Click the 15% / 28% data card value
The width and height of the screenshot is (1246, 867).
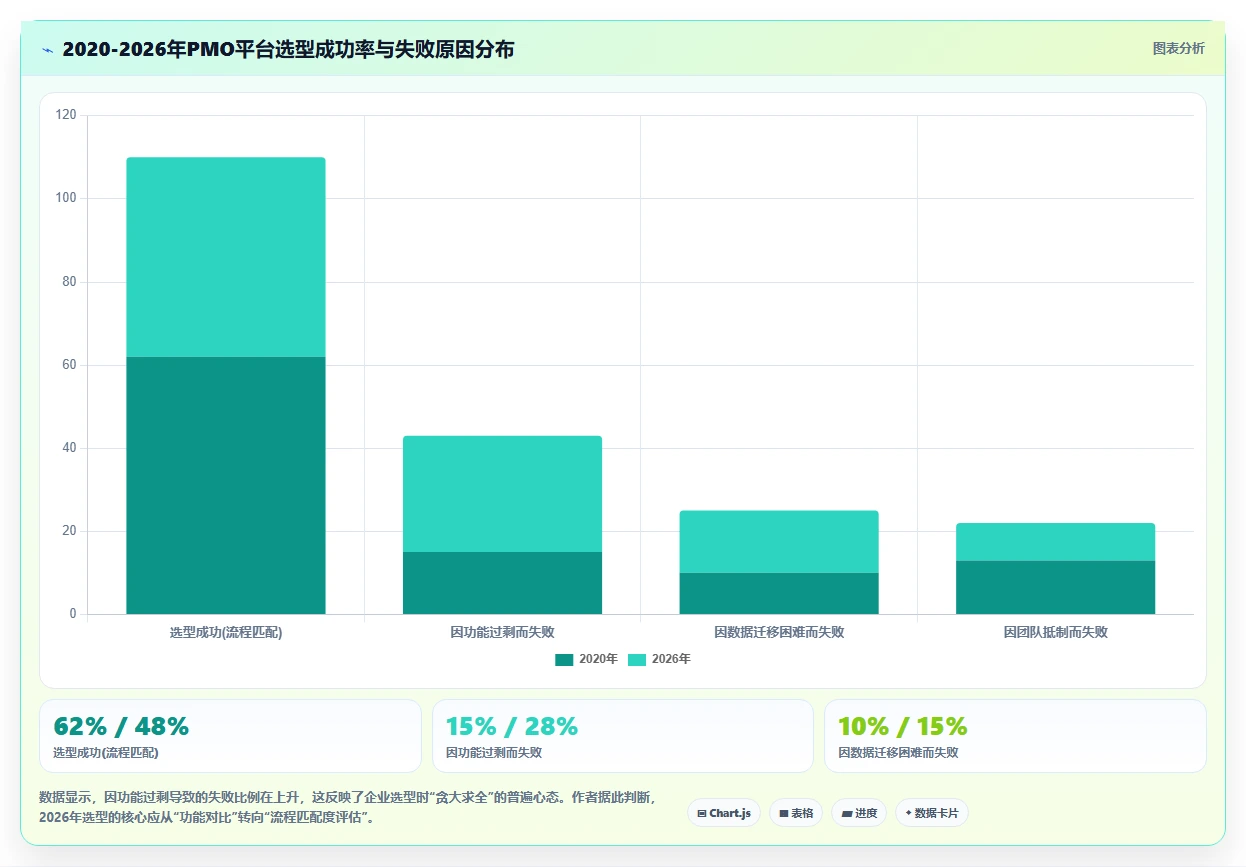[512, 726]
